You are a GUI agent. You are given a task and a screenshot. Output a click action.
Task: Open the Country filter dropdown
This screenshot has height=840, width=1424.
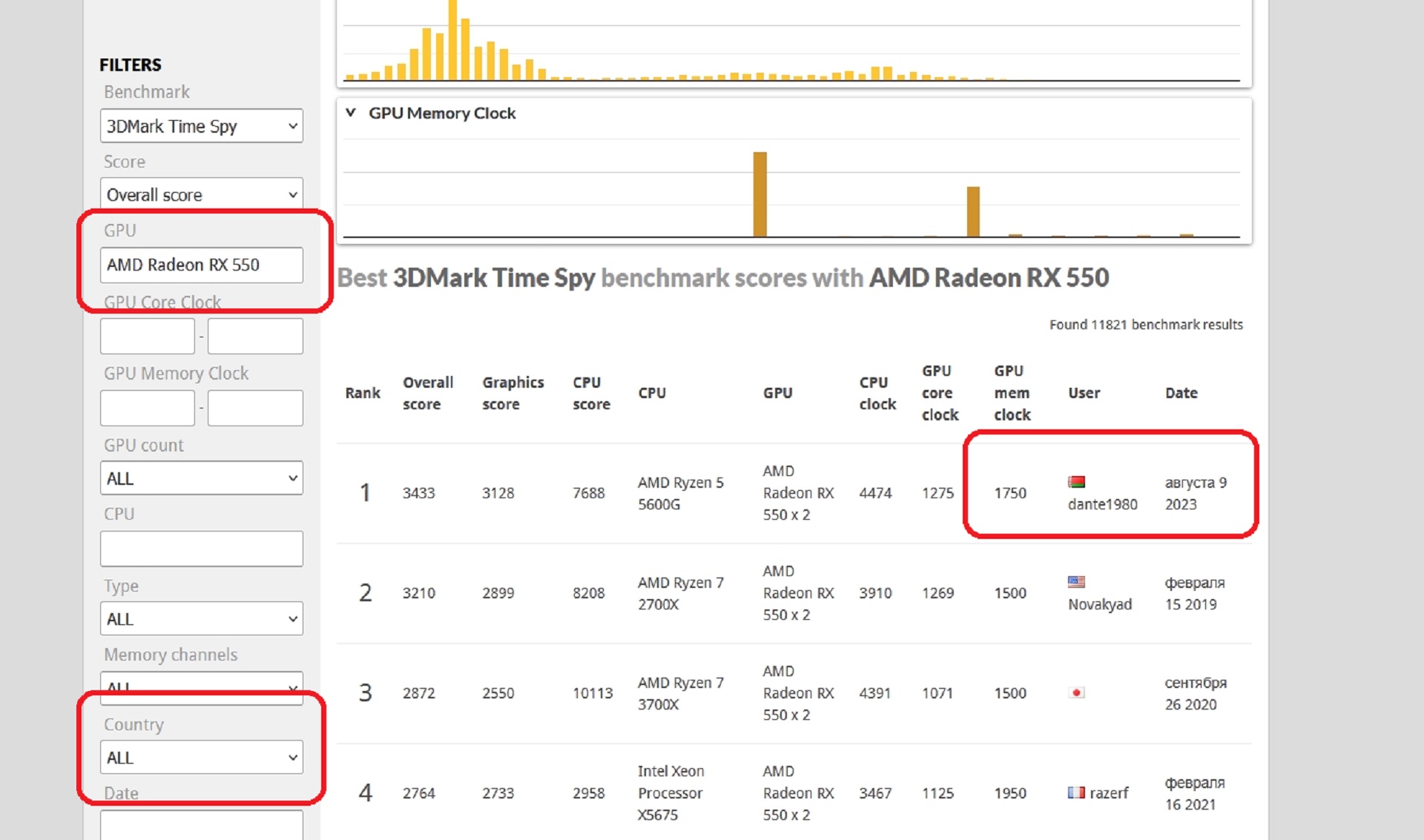[x=201, y=758]
